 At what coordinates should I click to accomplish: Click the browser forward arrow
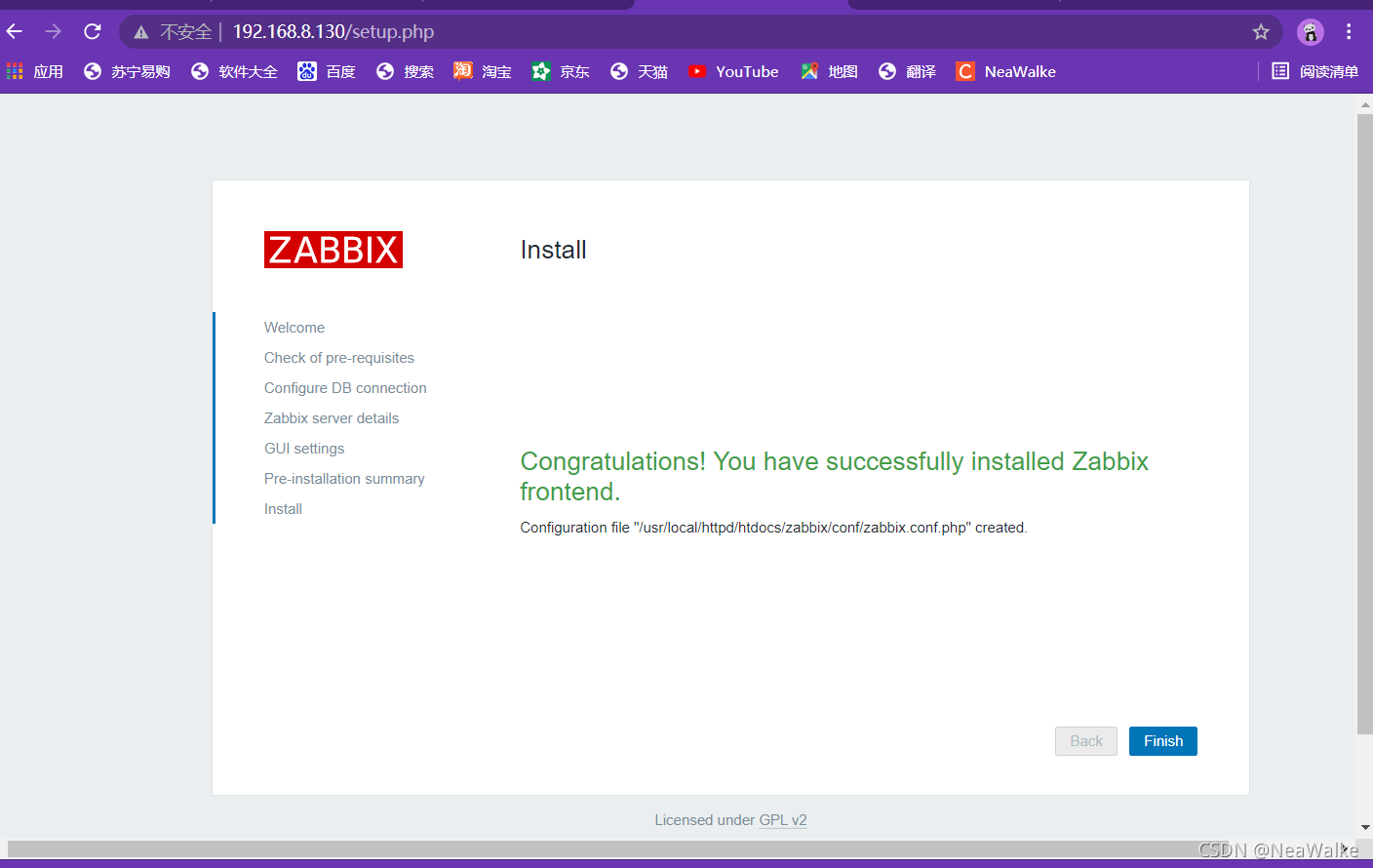tap(53, 31)
